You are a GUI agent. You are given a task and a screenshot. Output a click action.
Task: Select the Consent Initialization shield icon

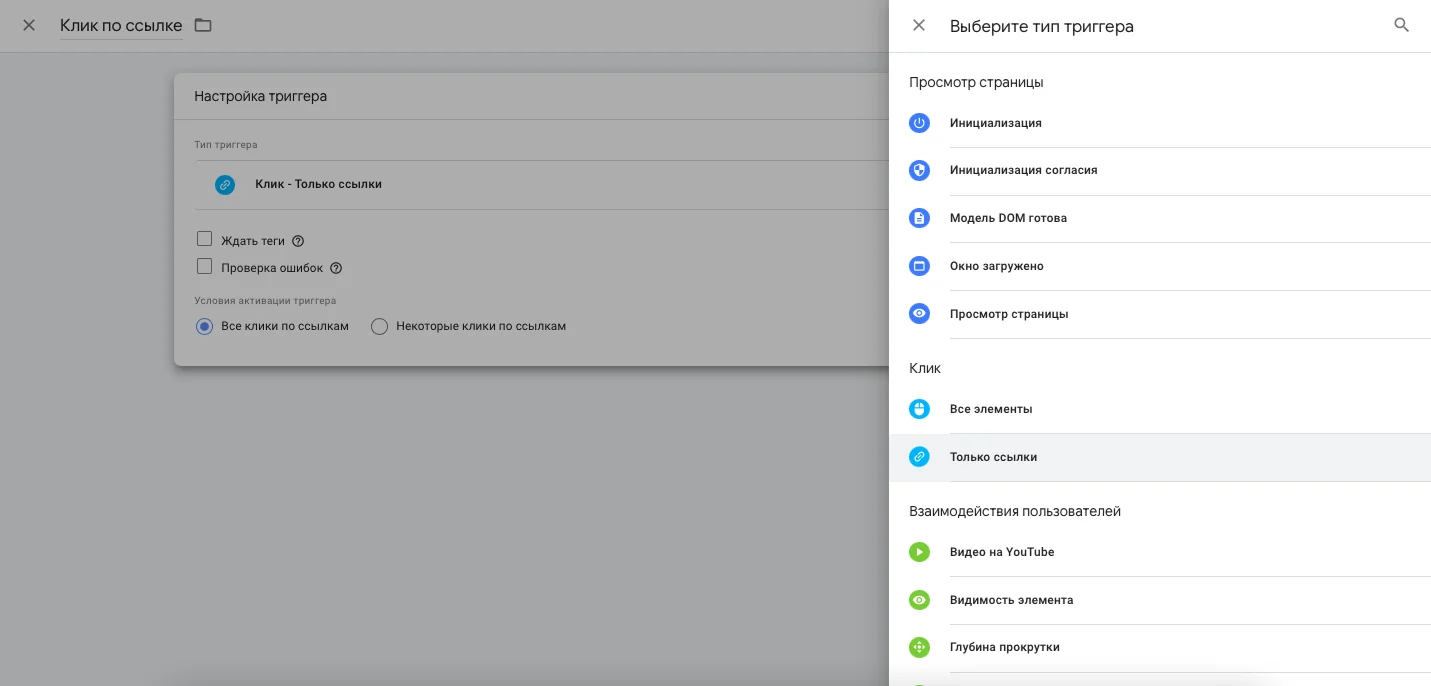point(919,170)
